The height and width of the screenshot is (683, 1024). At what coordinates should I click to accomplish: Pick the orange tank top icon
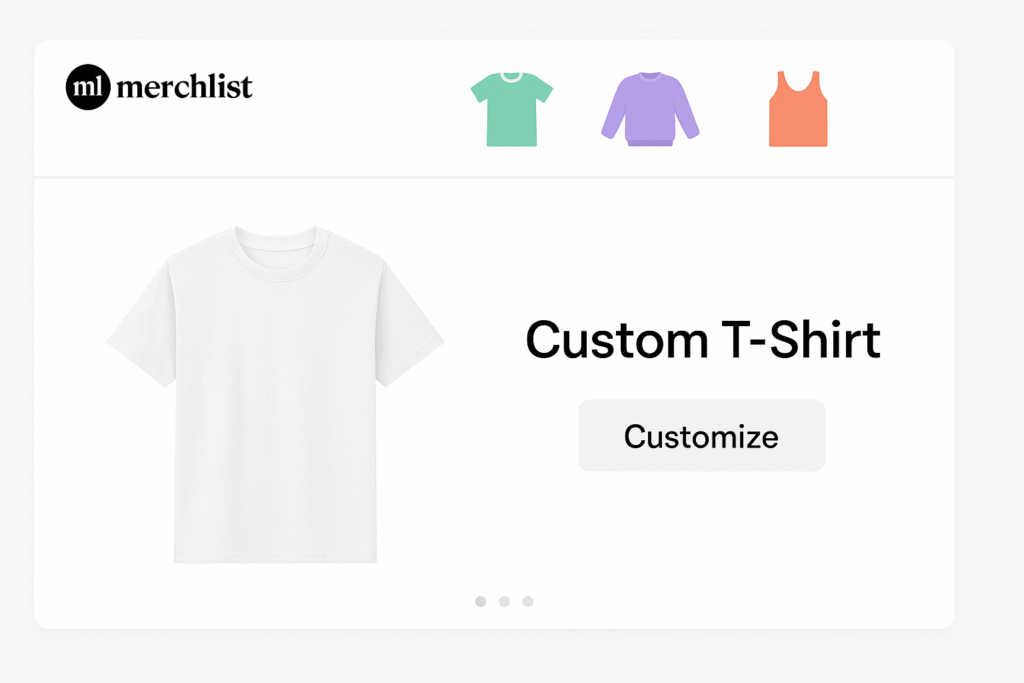798,111
